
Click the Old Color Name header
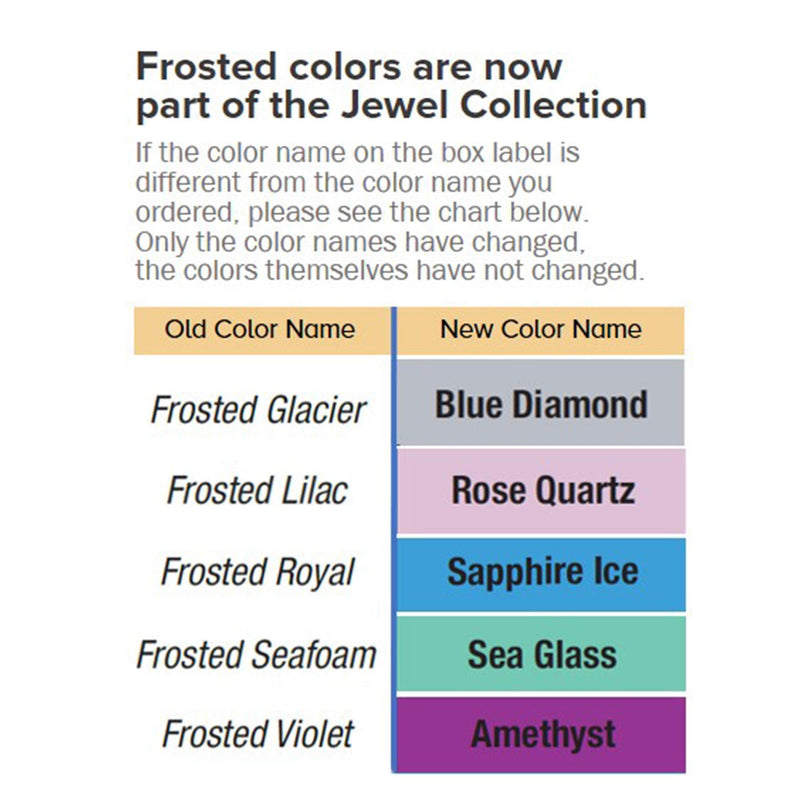click(262, 330)
